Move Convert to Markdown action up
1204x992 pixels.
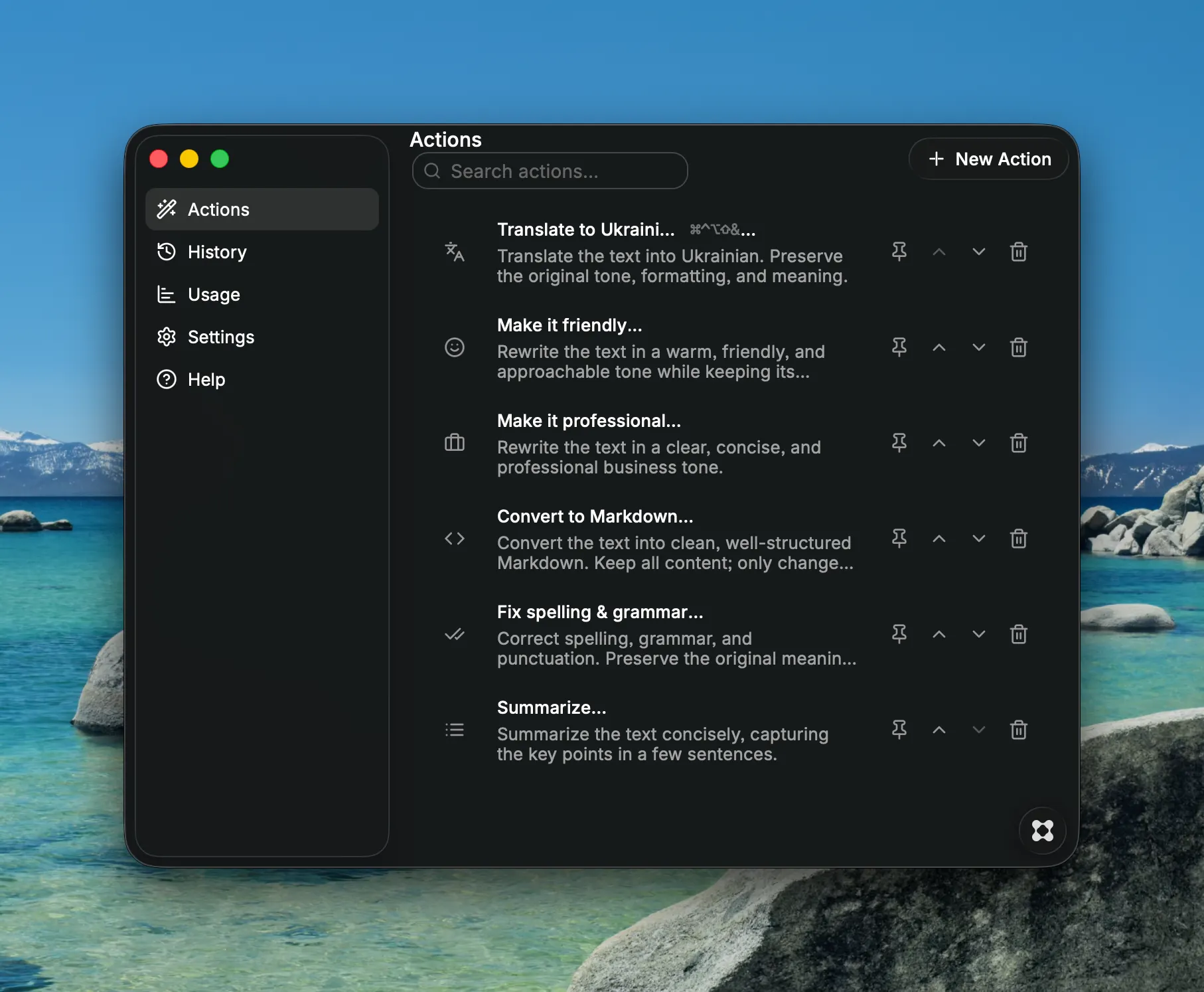pyautogui.click(x=939, y=538)
